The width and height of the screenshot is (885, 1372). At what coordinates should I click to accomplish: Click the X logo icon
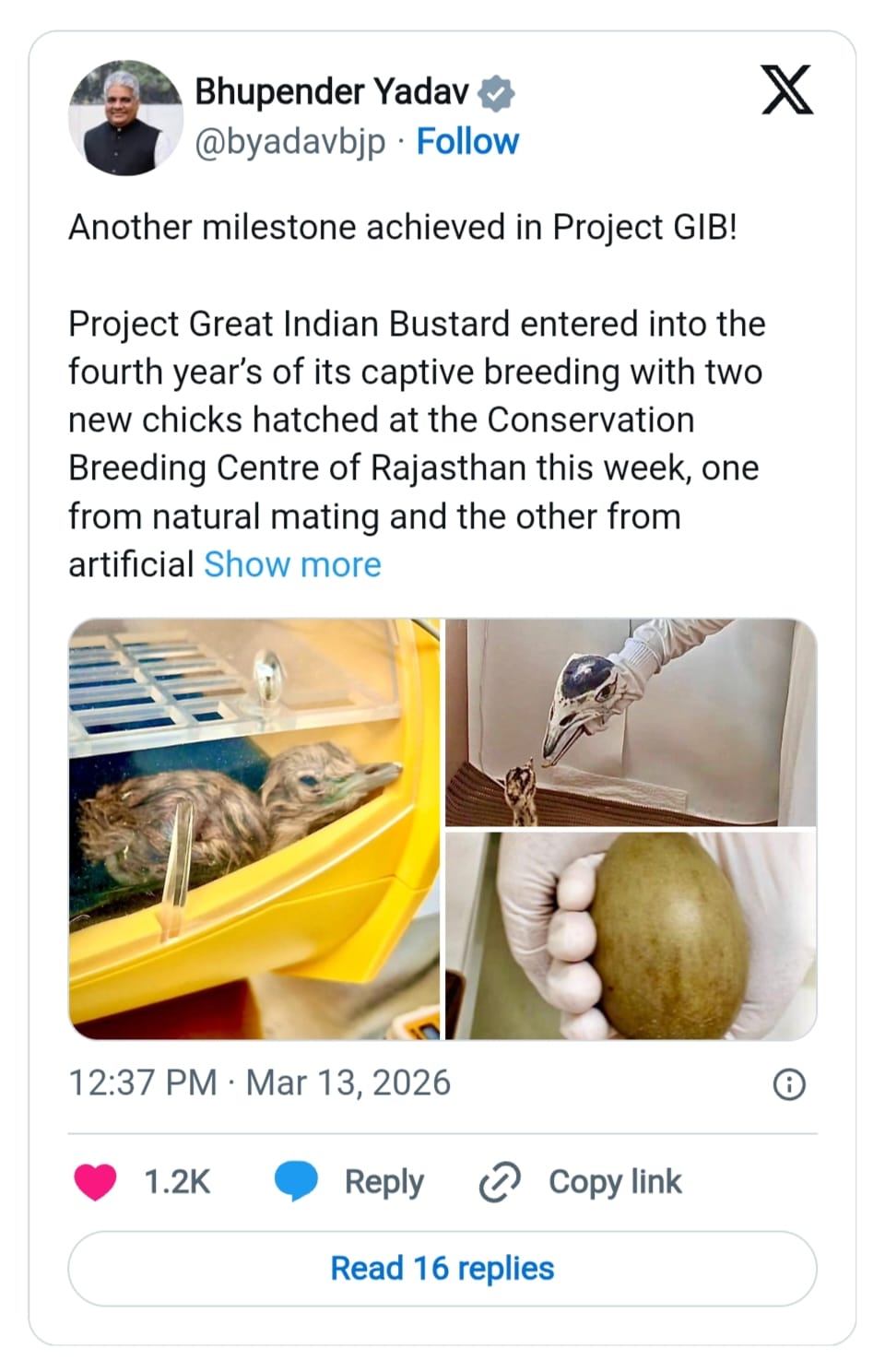pyautogui.click(x=786, y=90)
